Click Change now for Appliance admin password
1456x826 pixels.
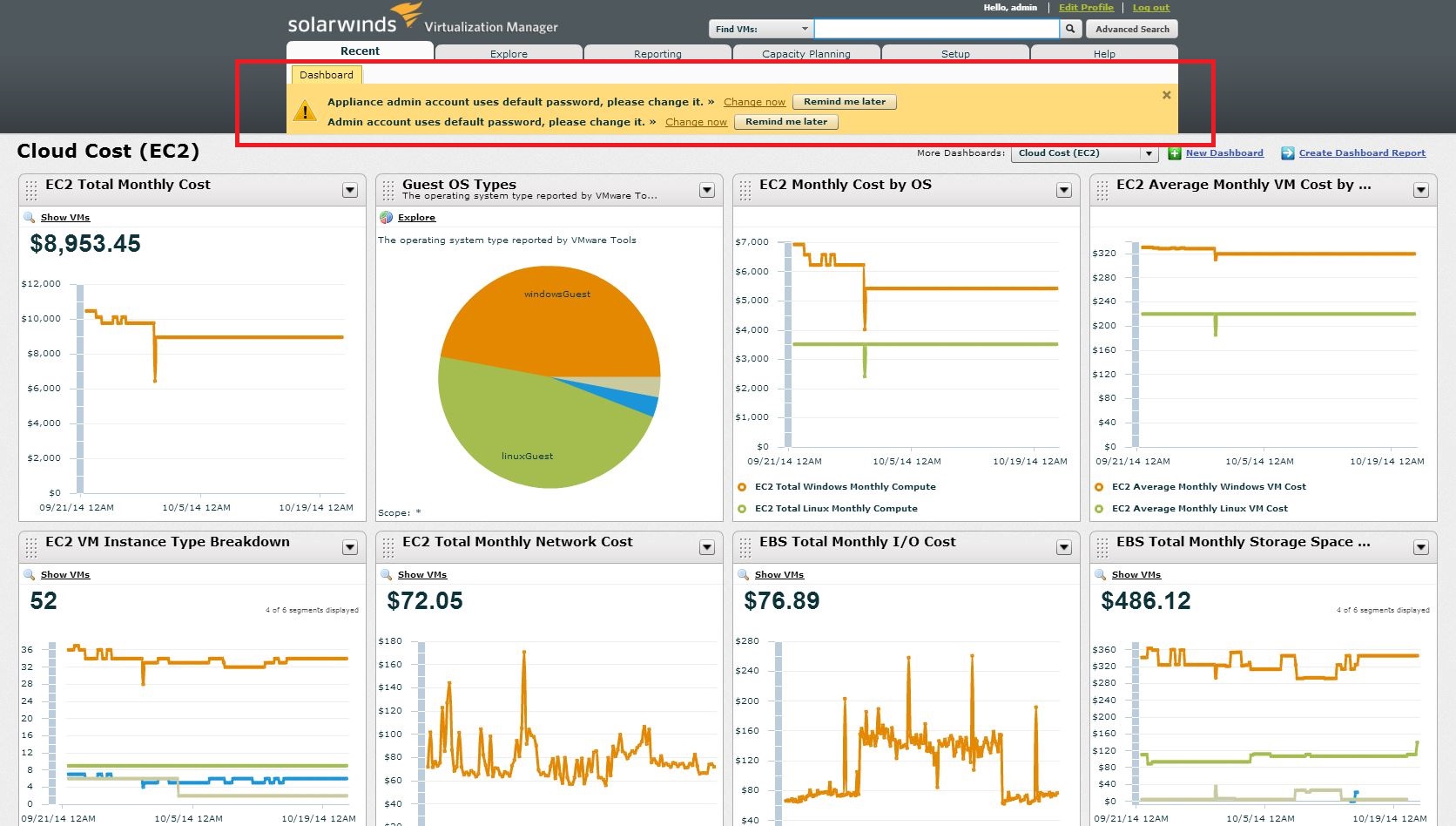[x=754, y=102]
